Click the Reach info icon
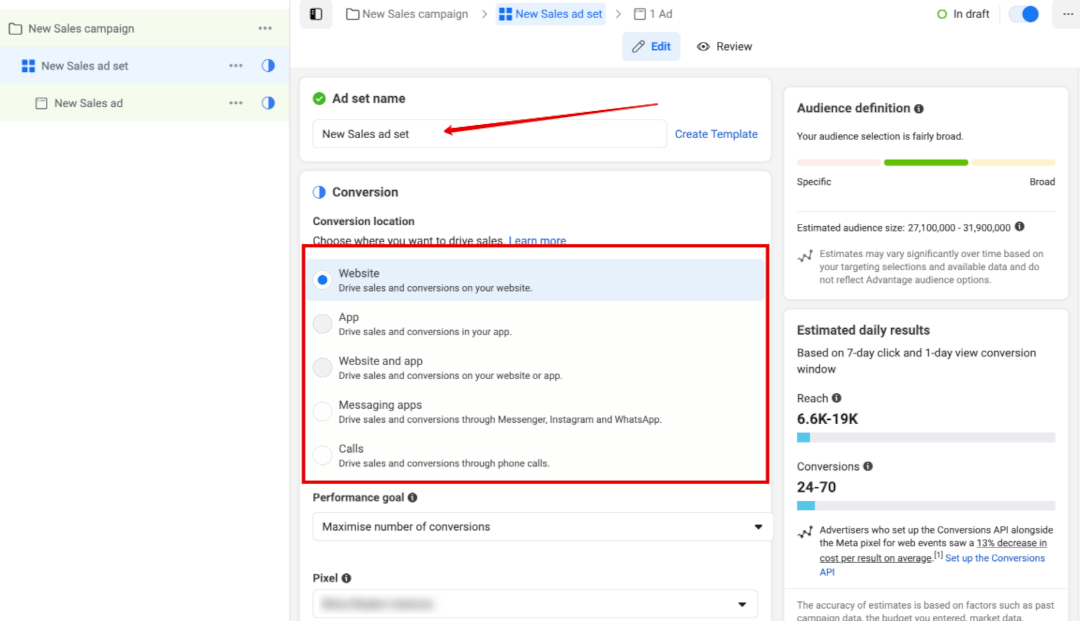Viewport: 1080px width, 621px height. coord(836,398)
